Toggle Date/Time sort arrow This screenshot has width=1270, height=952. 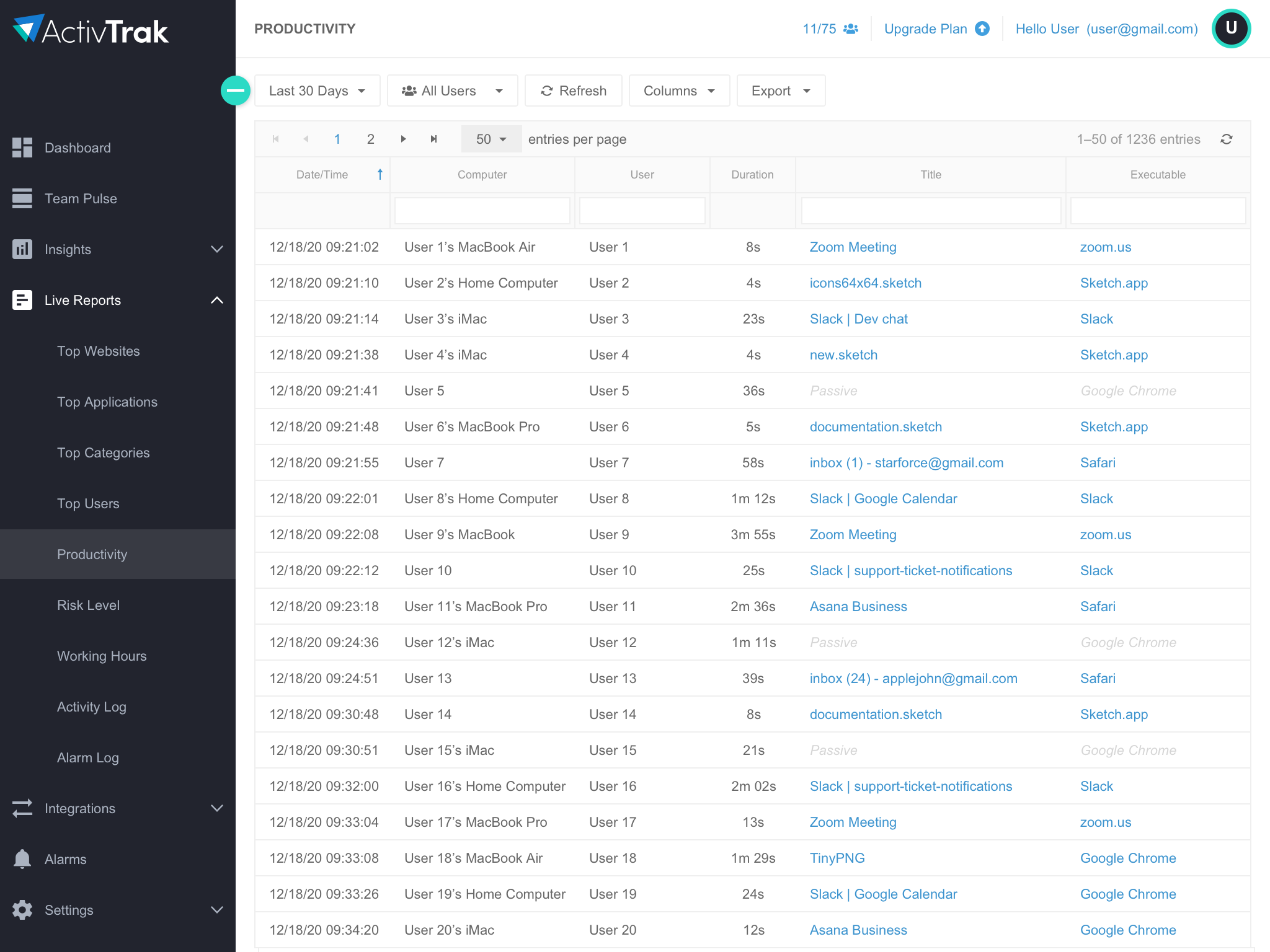tap(380, 174)
